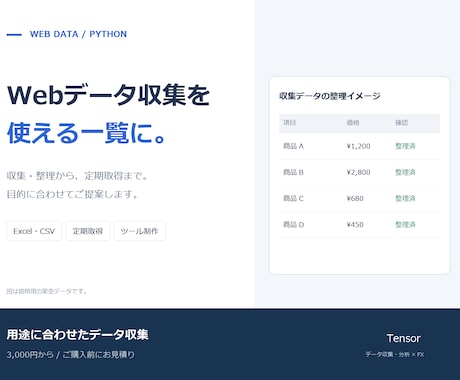460x380 pixels.
Task: Click the 価格 column header
Action: click(353, 123)
